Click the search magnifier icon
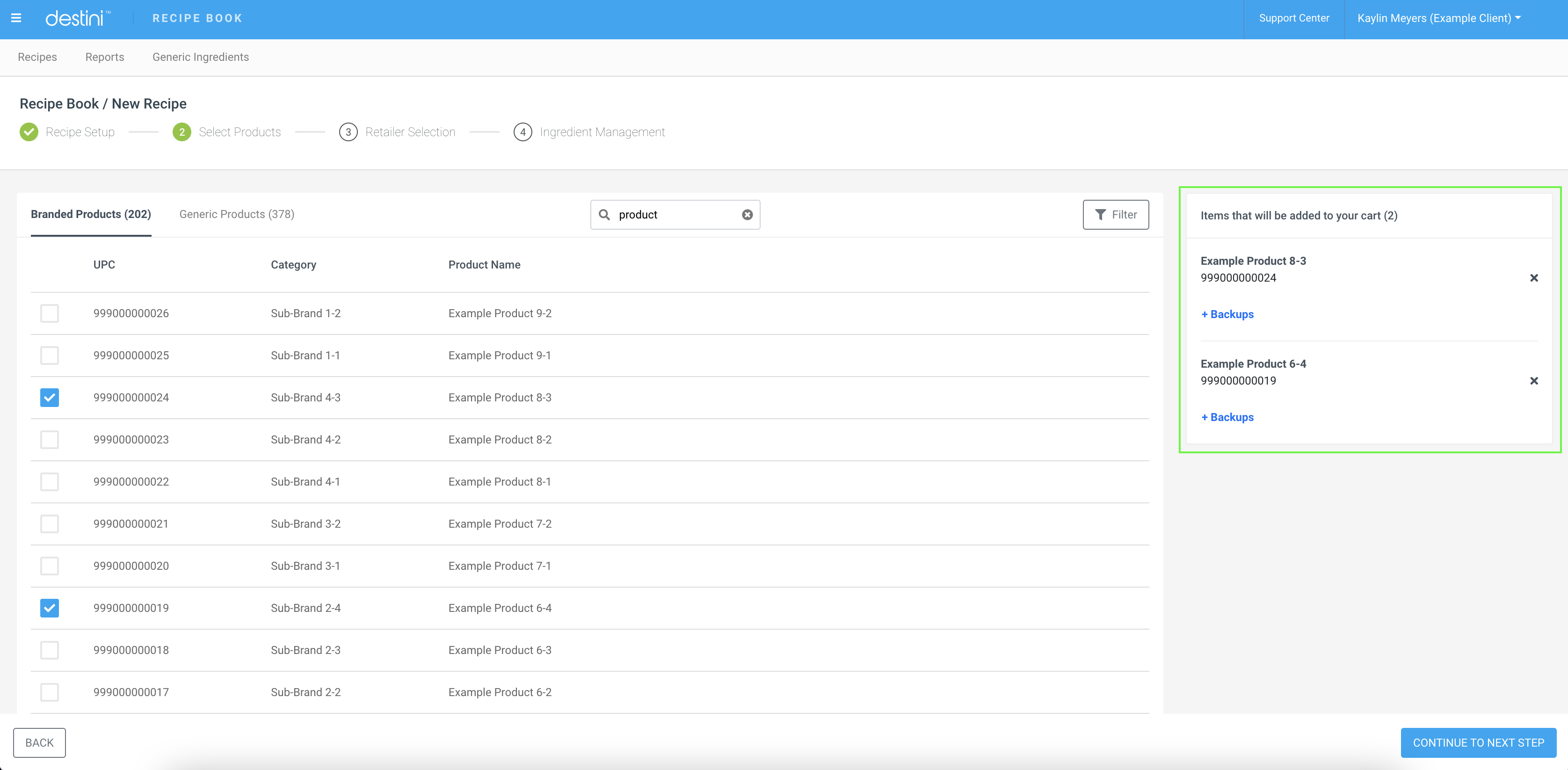Screen dimensions: 1568x770 (603, 215)
